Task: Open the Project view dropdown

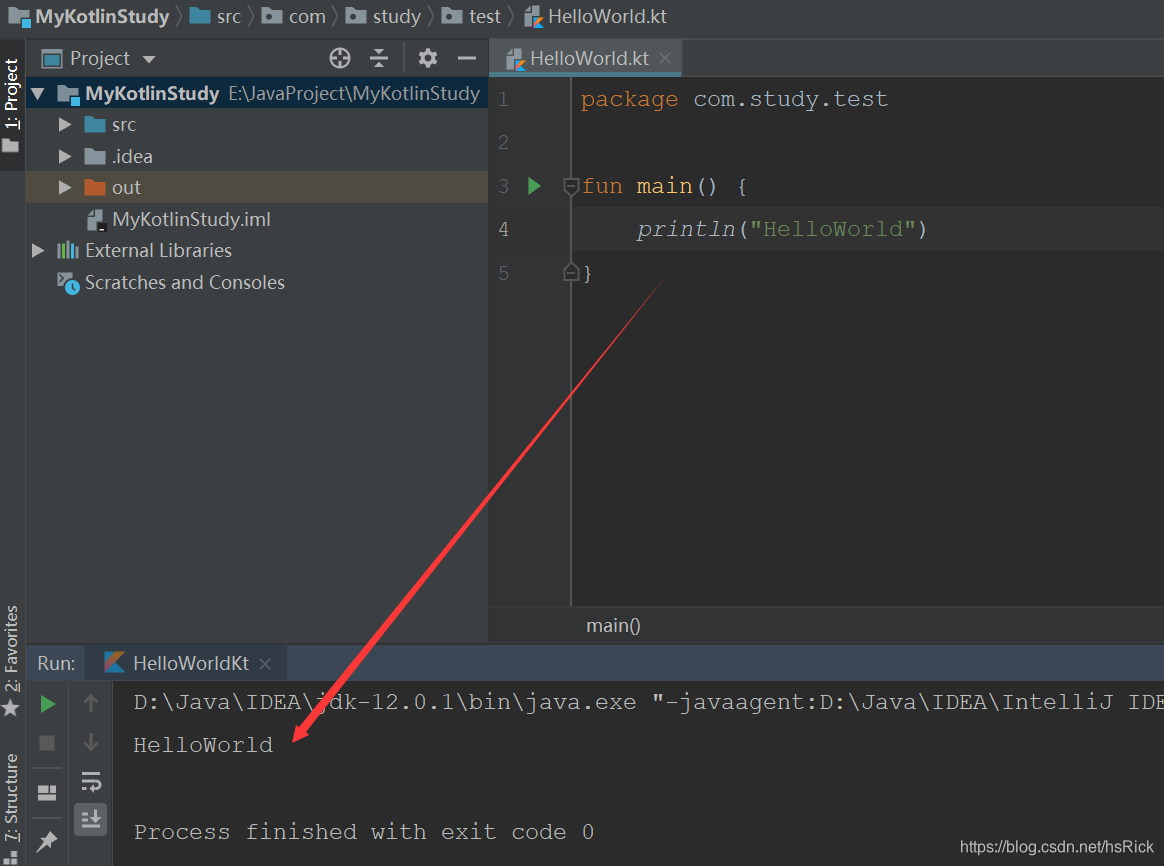Action: (148, 59)
